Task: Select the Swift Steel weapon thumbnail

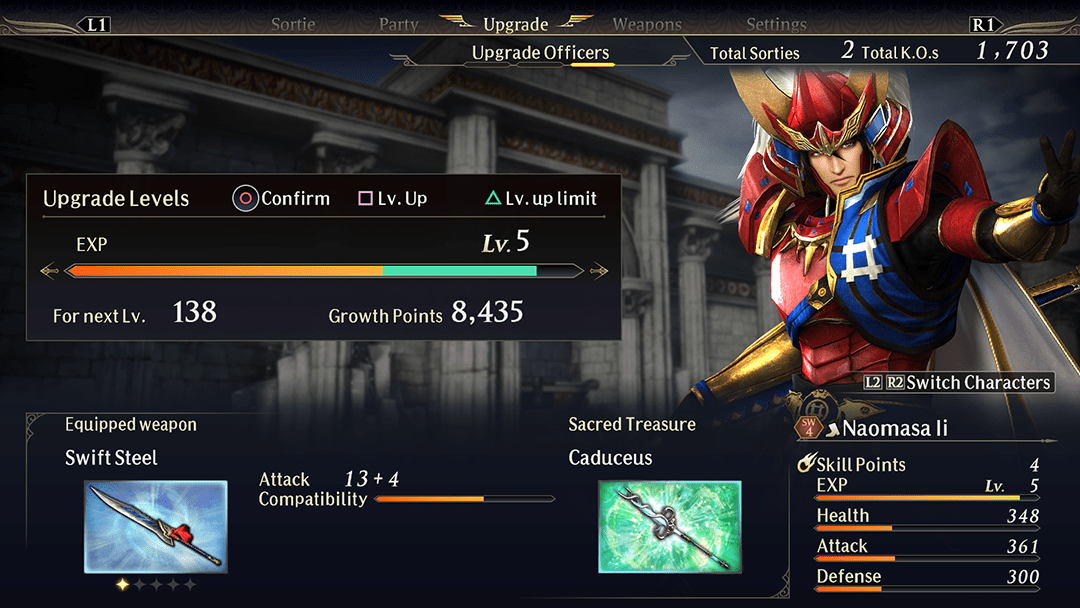Action: coord(156,527)
